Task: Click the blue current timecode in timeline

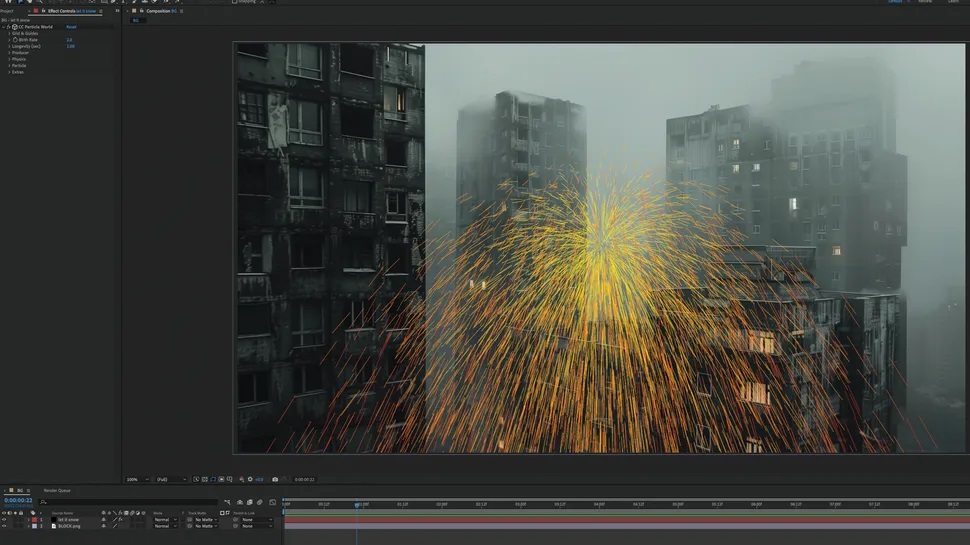Action: point(18,500)
